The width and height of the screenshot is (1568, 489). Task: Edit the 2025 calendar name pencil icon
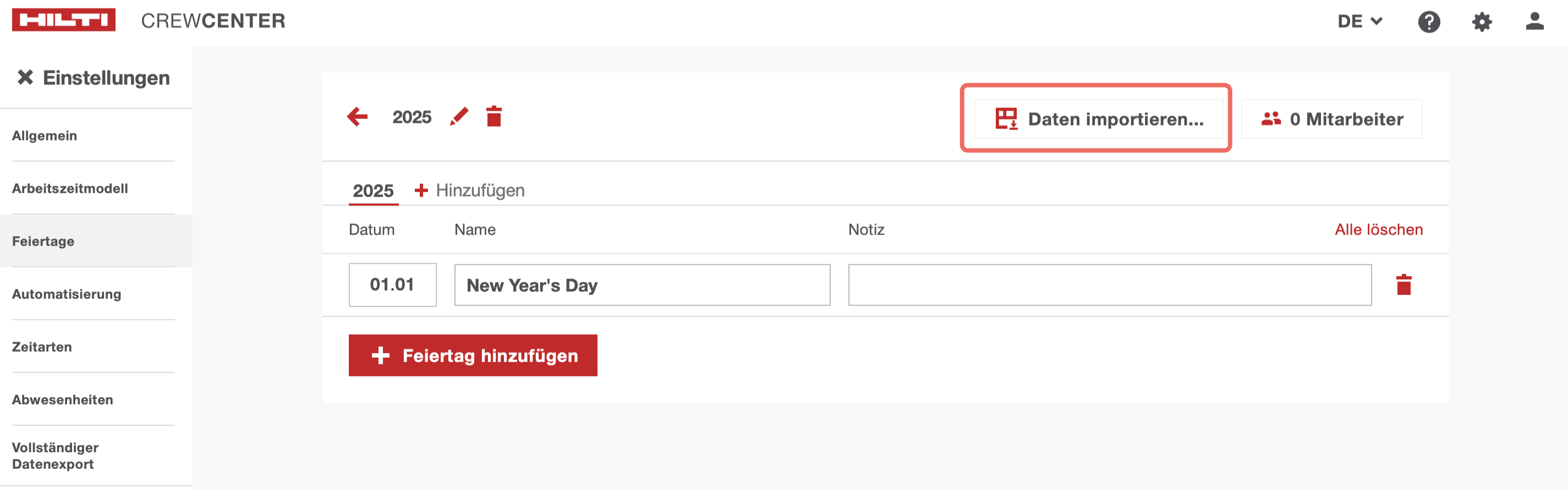459,116
